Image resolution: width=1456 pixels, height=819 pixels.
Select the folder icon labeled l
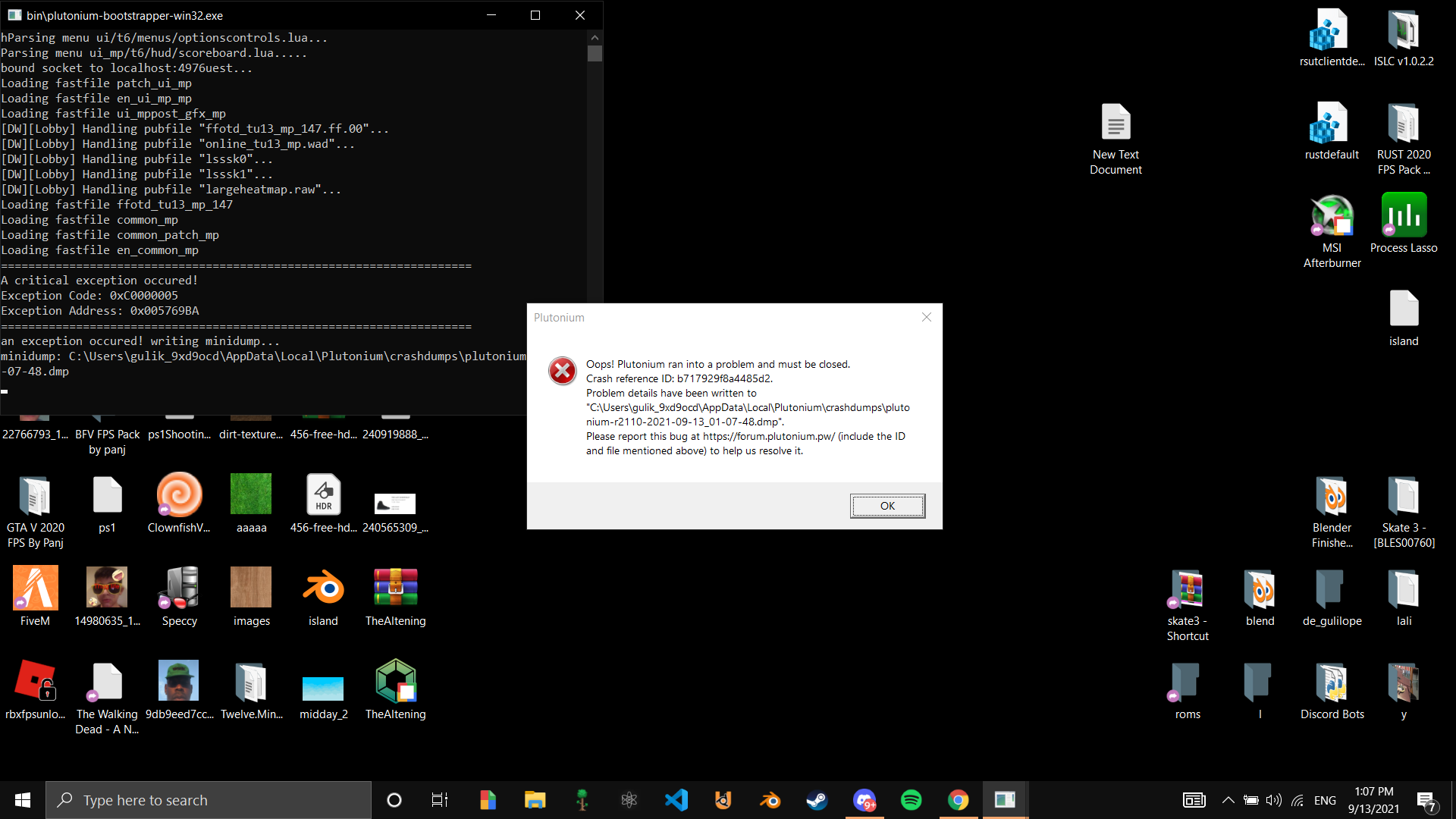(x=1260, y=691)
